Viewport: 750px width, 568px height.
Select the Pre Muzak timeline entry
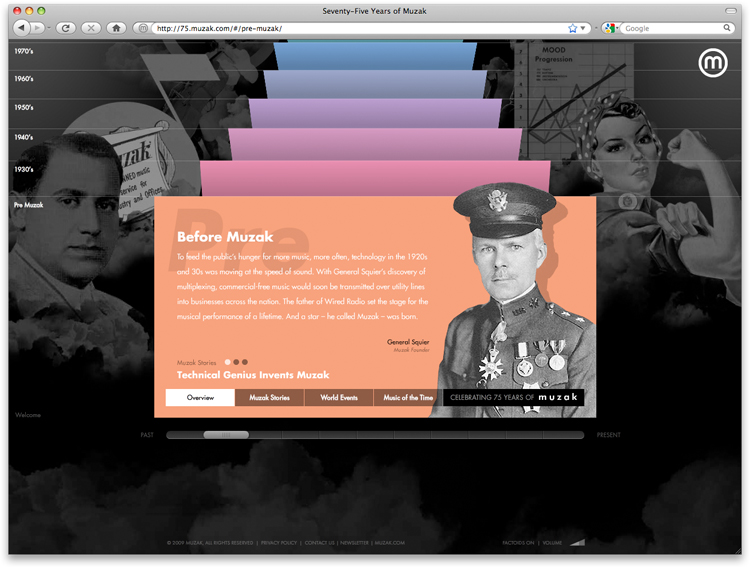pyautogui.click(x=28, y=205)
